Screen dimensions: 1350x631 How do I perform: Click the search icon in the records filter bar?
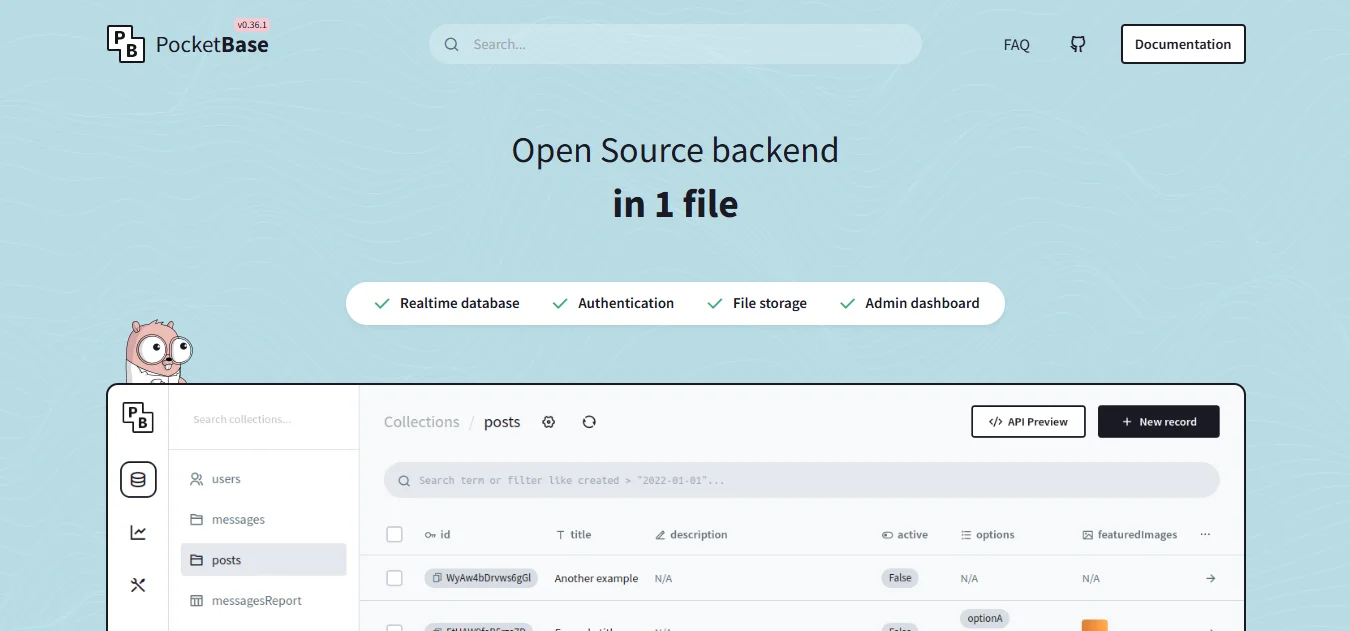pyautogui.click(x=404, y=481)
